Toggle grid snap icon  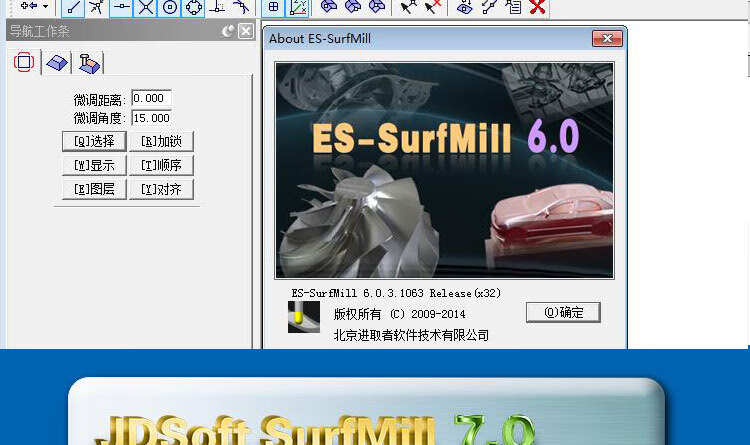tap(274, 7)
